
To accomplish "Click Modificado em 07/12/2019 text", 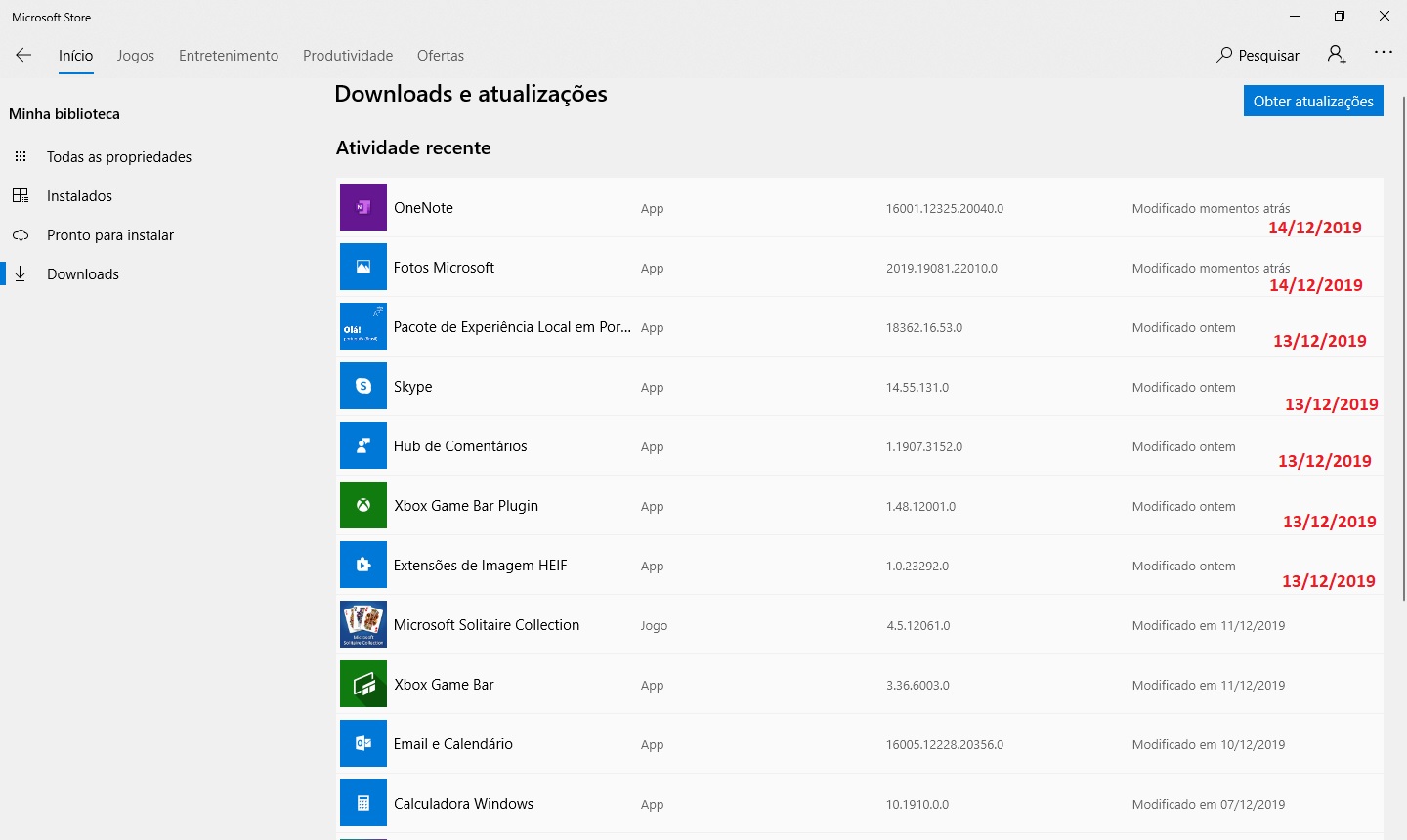I will (x=1208, y=805).
